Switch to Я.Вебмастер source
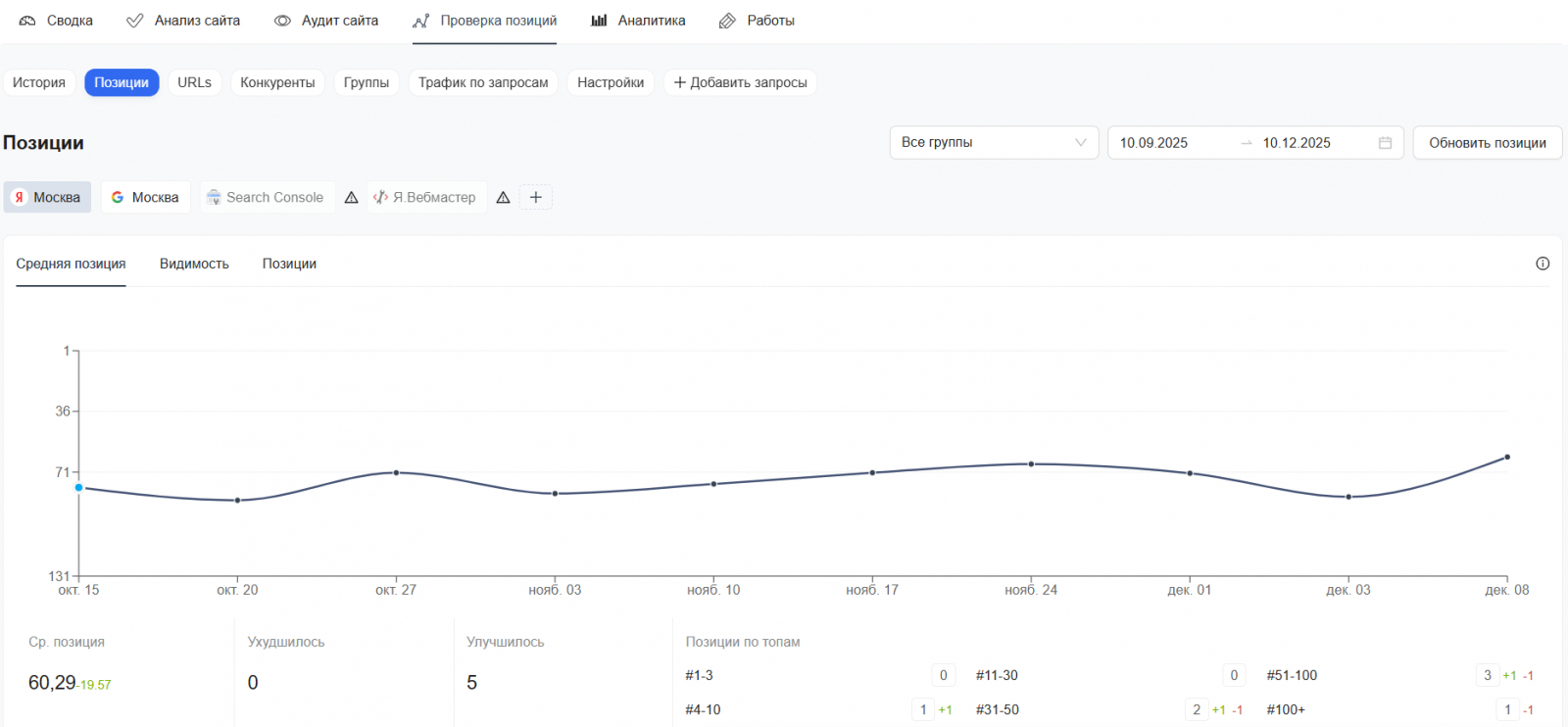The height and width of the screenshot is (727, 1568). (x=425, y=197)
